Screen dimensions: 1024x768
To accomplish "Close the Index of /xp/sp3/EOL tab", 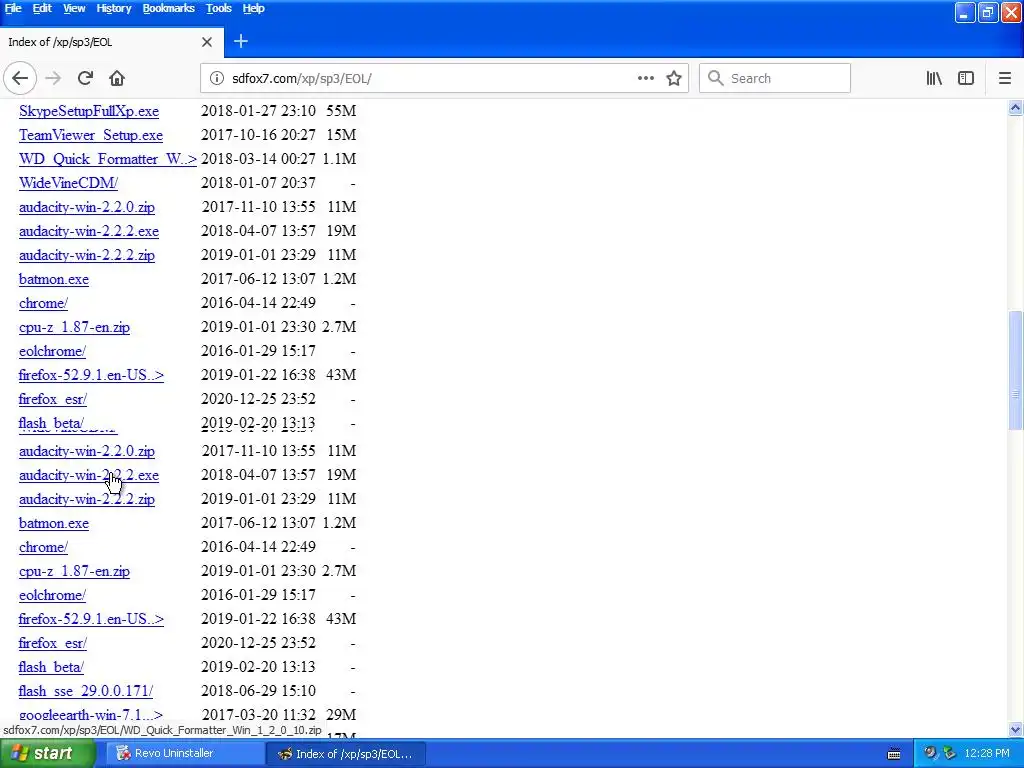I will [207, 42].
